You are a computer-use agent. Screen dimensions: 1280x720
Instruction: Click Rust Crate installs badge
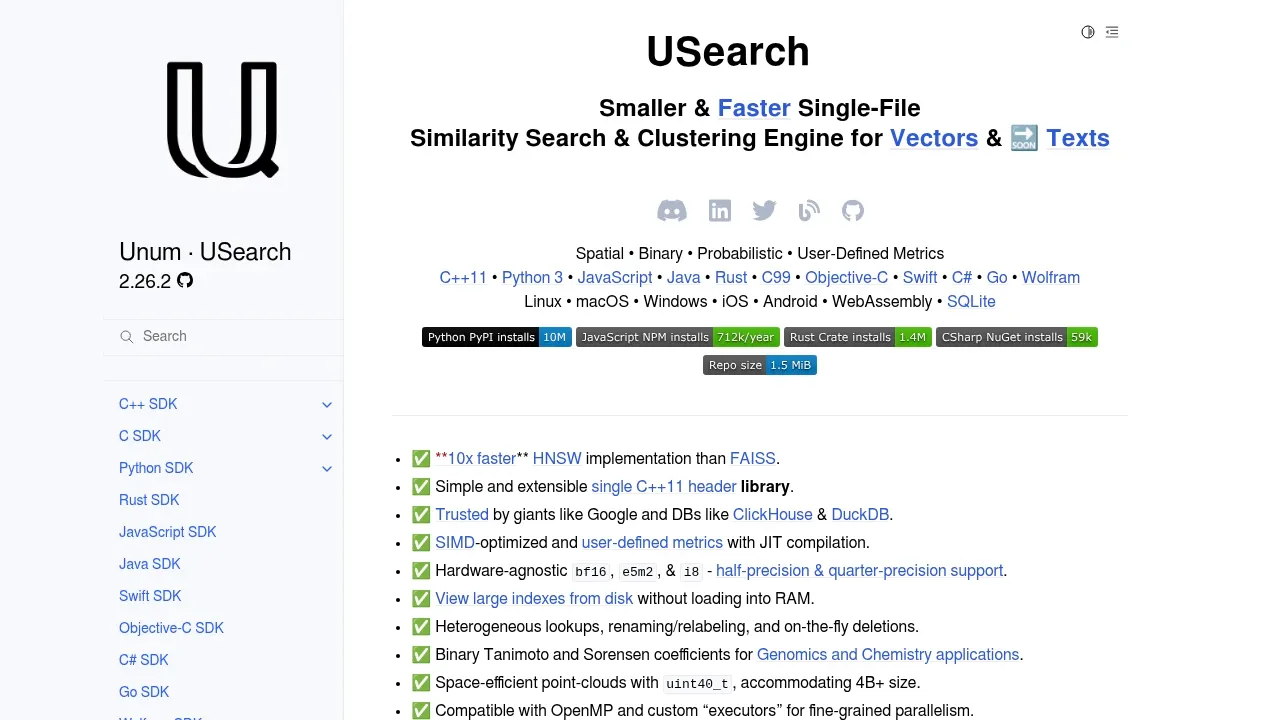point(858,337)
